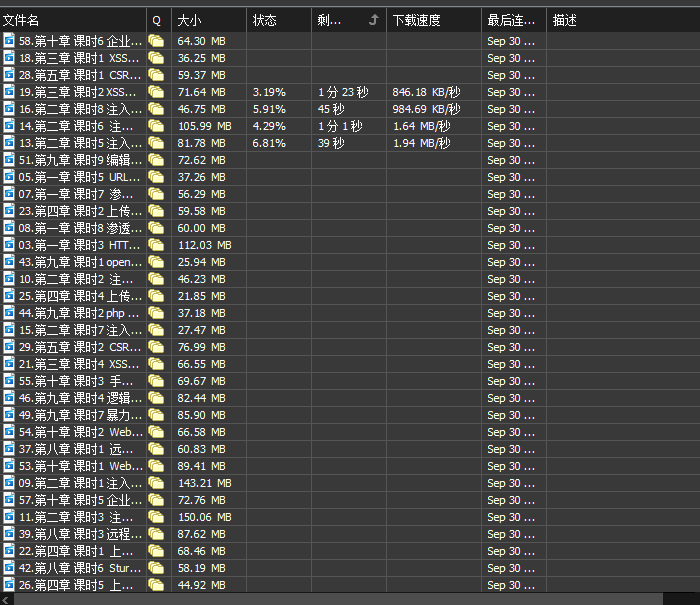
Task: Click file icon of 13.第二章 课时5 row
Action: pos(9,143)
